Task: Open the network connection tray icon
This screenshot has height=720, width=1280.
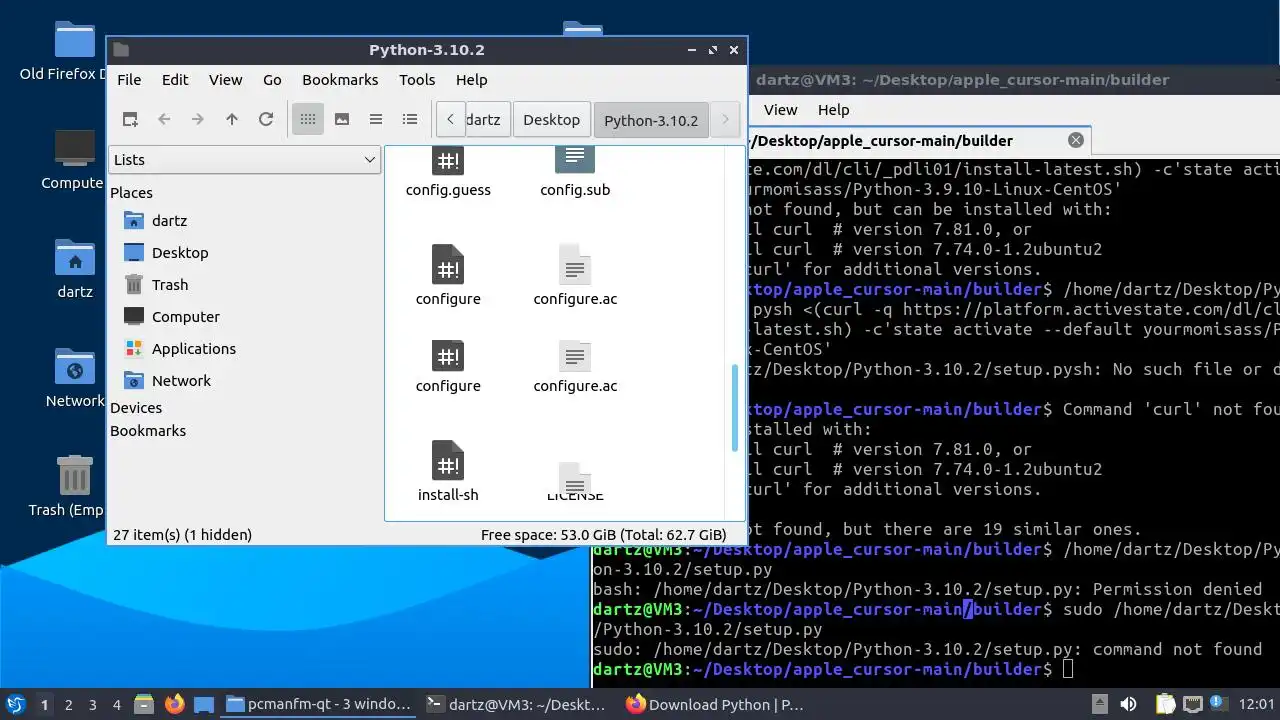Action: [1193, 705]
